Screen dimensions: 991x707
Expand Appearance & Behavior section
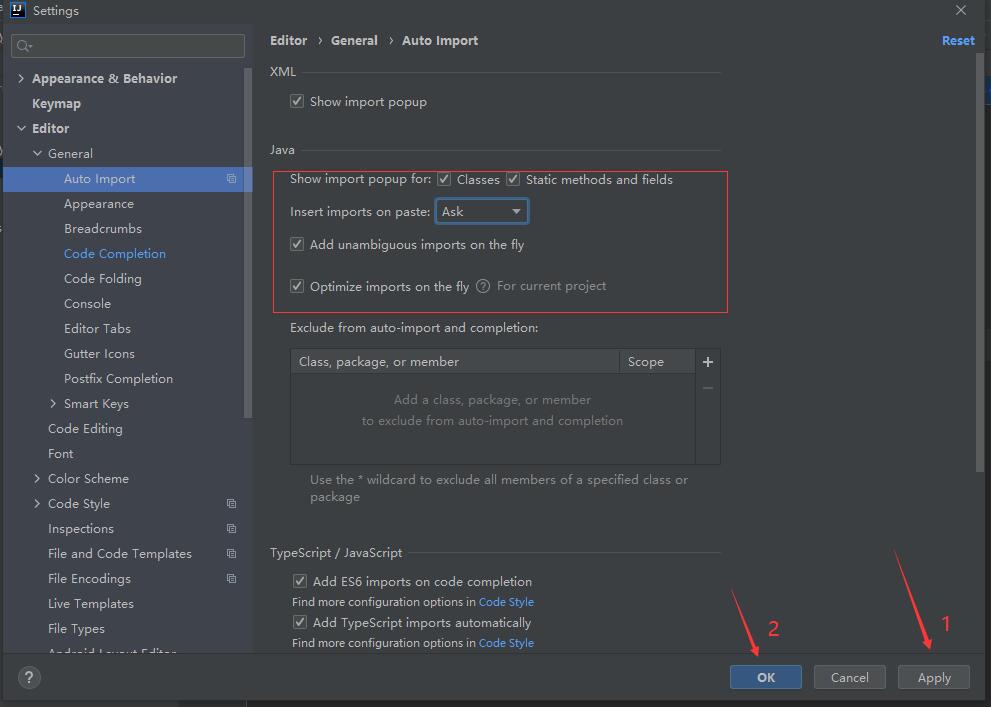coord(21,78)
